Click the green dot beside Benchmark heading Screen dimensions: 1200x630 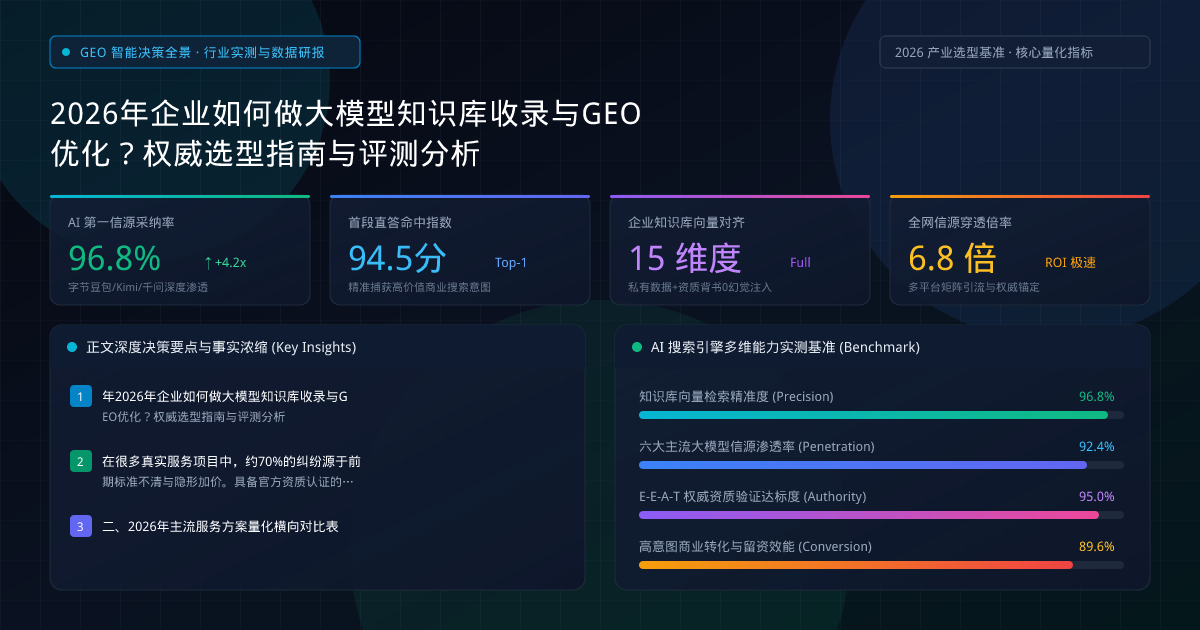coord(637,348)
